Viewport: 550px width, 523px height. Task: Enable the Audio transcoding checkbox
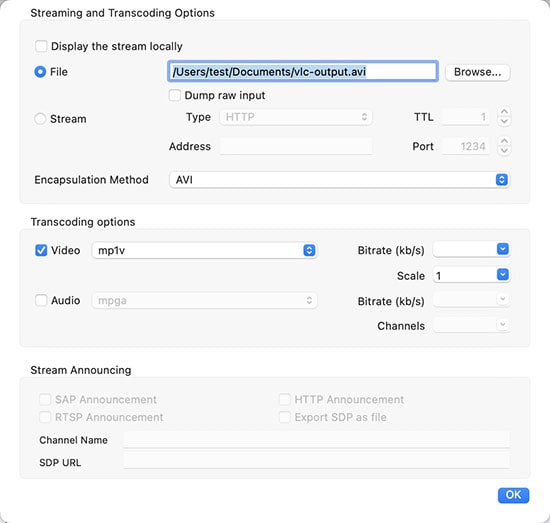(x=41, y=301)
